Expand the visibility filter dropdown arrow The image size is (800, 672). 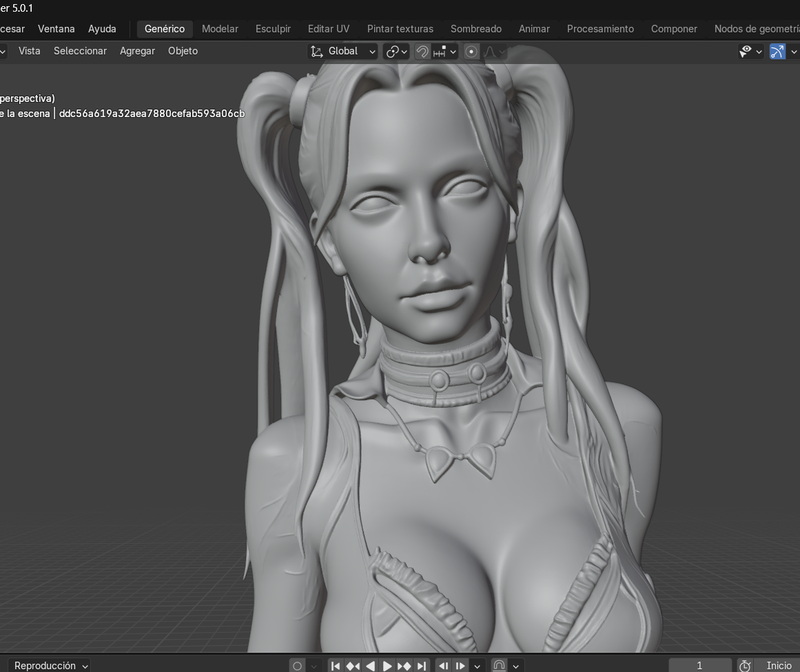pyautogui.click(x=759, y=52)
